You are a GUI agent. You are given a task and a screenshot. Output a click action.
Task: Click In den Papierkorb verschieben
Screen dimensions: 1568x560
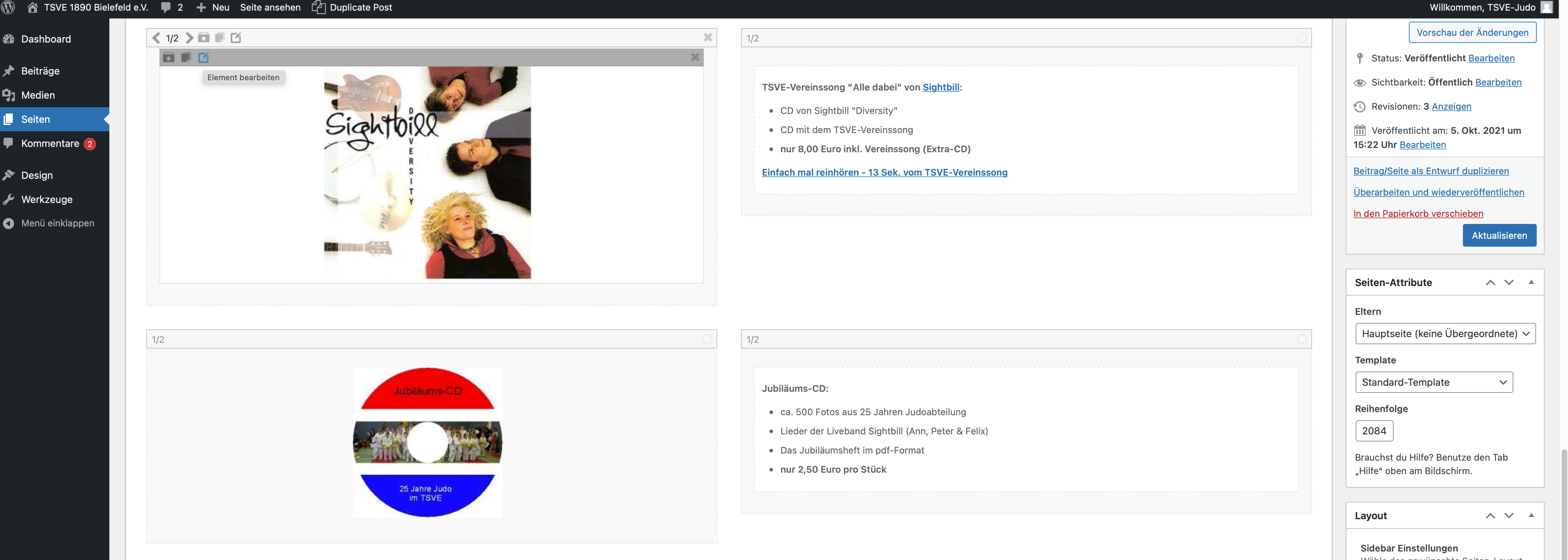1418,214
